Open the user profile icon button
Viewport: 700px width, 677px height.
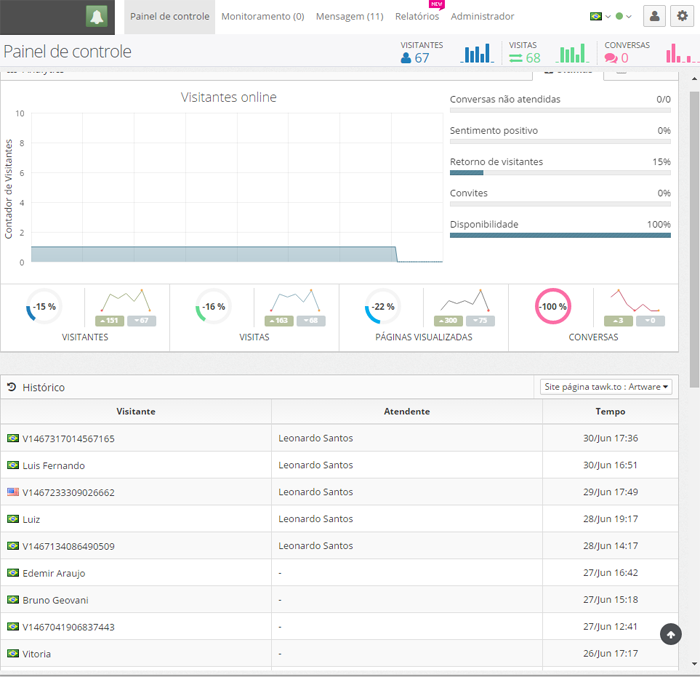point(654,17)
